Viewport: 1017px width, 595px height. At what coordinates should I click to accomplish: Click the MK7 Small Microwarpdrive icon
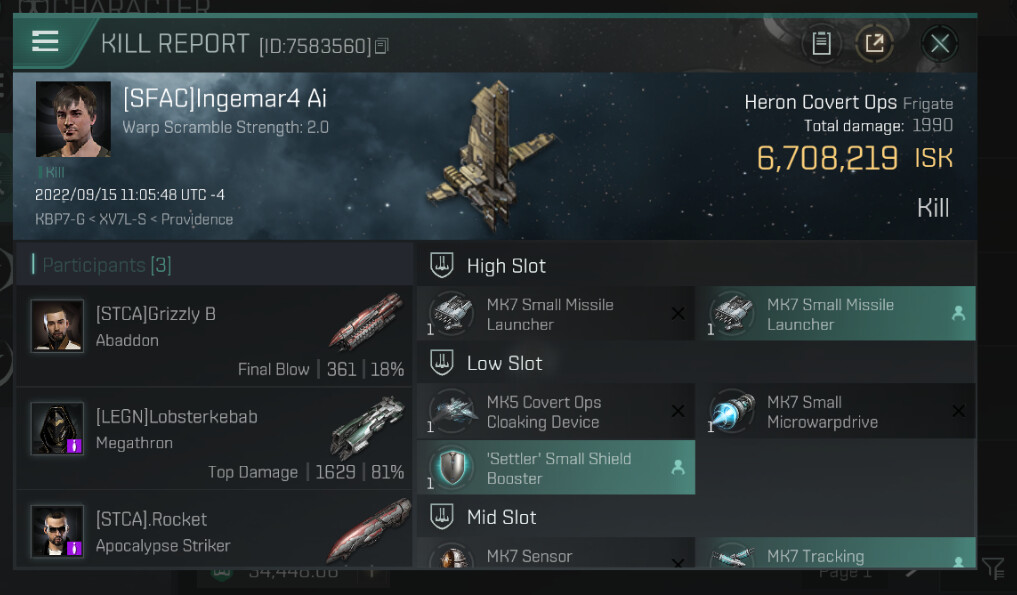click(732, 412)
